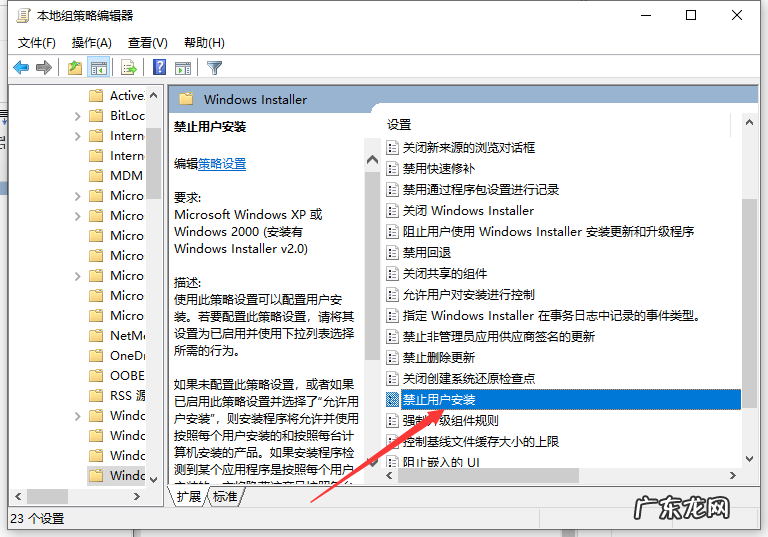Click the folder icon beside OOBE
The image size is (768, 537).
tap(96, 375)
